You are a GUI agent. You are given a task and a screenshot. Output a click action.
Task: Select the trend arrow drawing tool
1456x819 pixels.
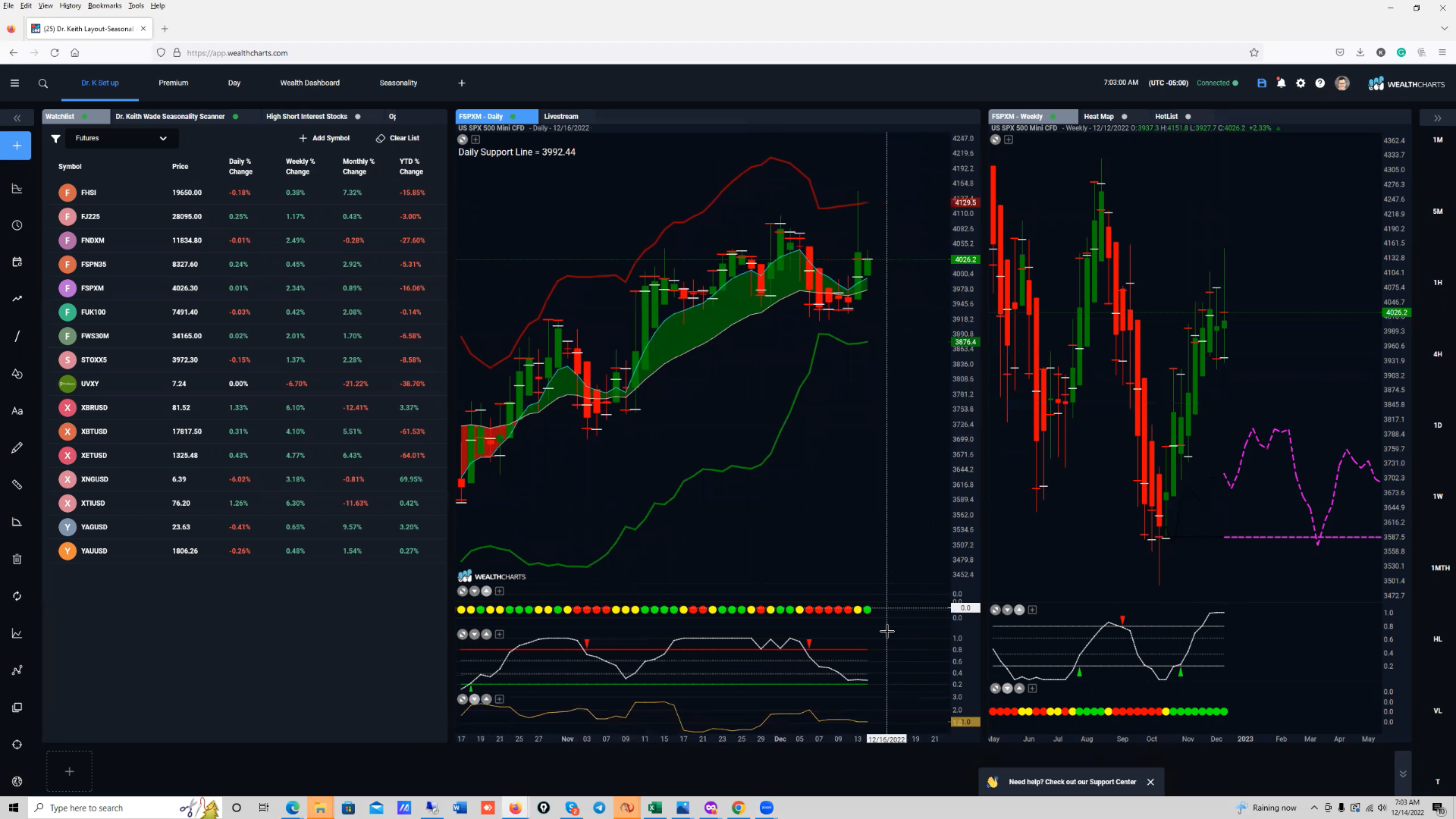click(17, 299)
